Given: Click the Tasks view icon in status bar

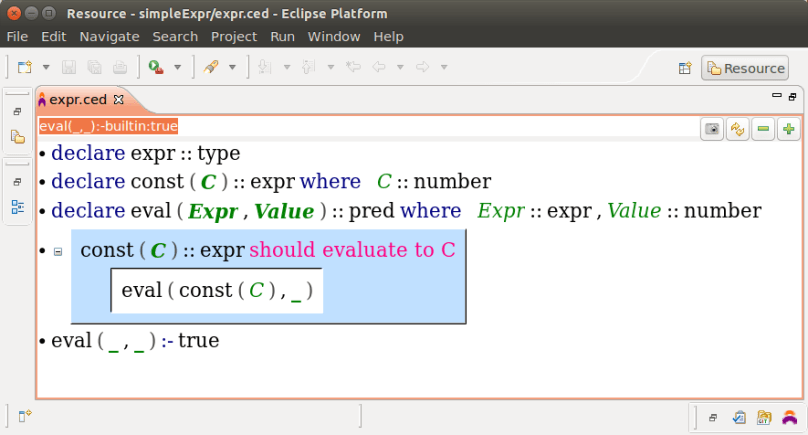Looking at the screenshot, I should click(739, 417).
